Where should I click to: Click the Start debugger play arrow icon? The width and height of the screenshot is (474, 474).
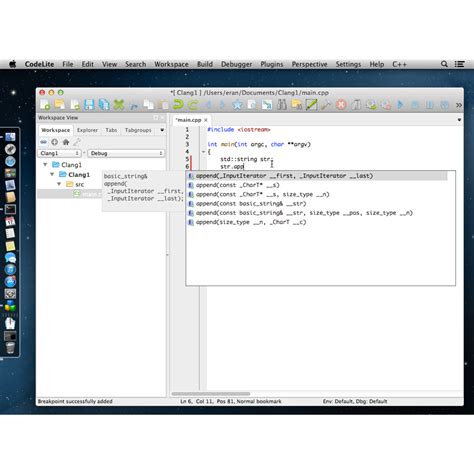coord(400,105)
